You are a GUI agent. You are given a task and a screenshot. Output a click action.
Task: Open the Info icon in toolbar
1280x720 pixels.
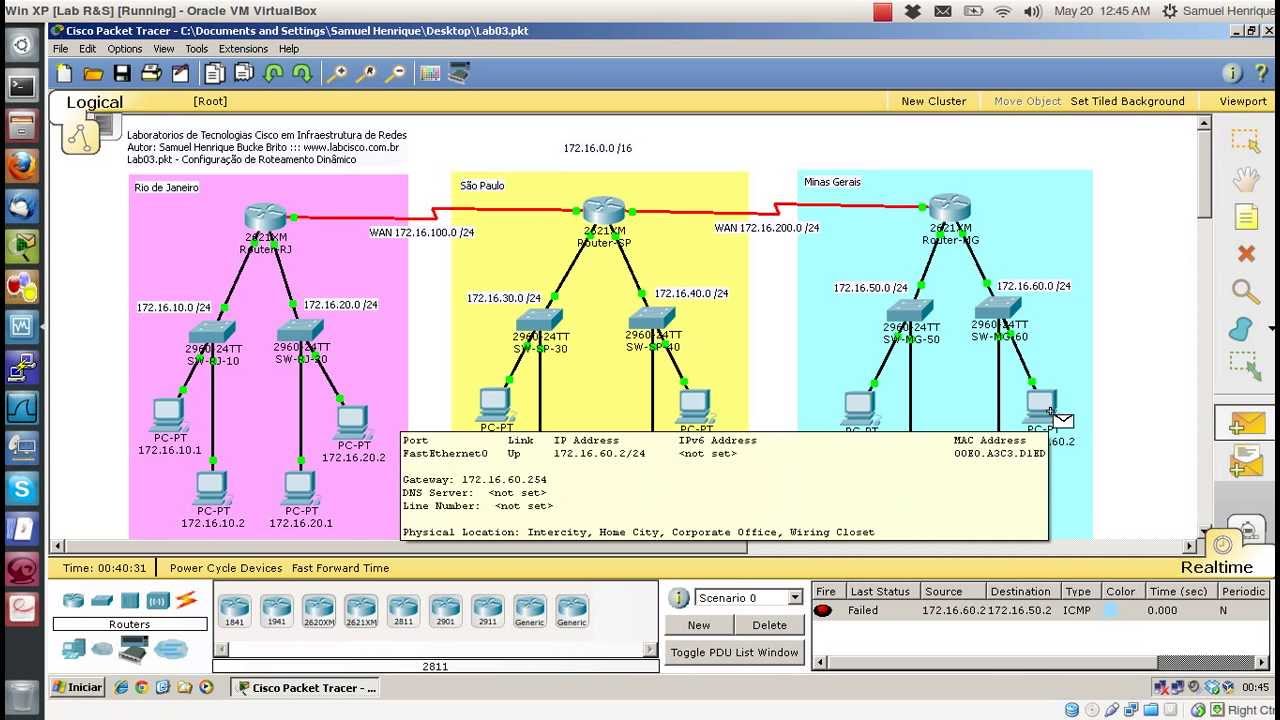(1232, 73)
